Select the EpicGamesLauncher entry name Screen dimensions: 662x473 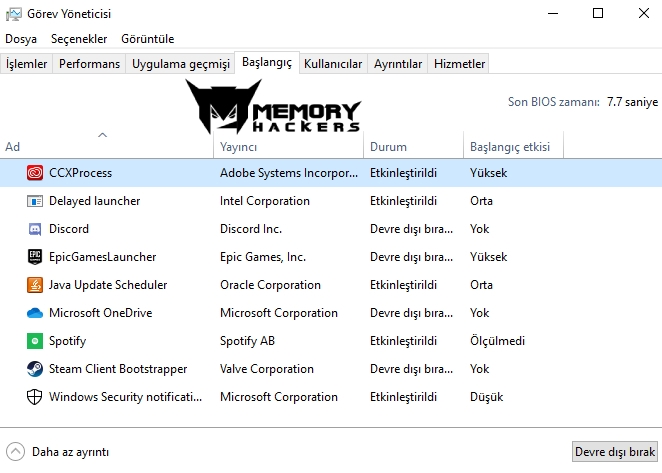(x=103, y=257)
